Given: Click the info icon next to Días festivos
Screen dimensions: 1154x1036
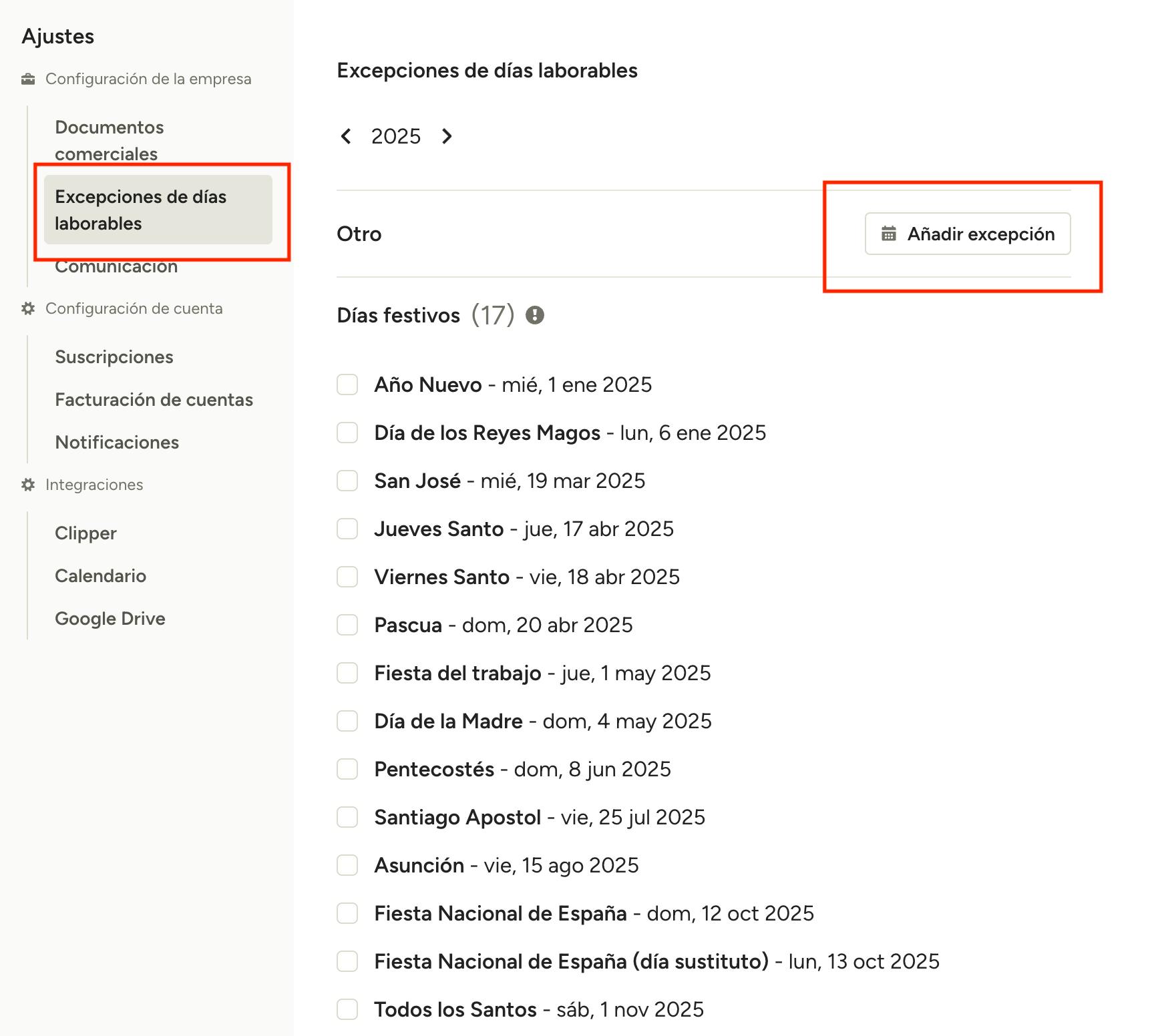Looking at the screenshot, I should pyautogui.click(x=534, y=315).
